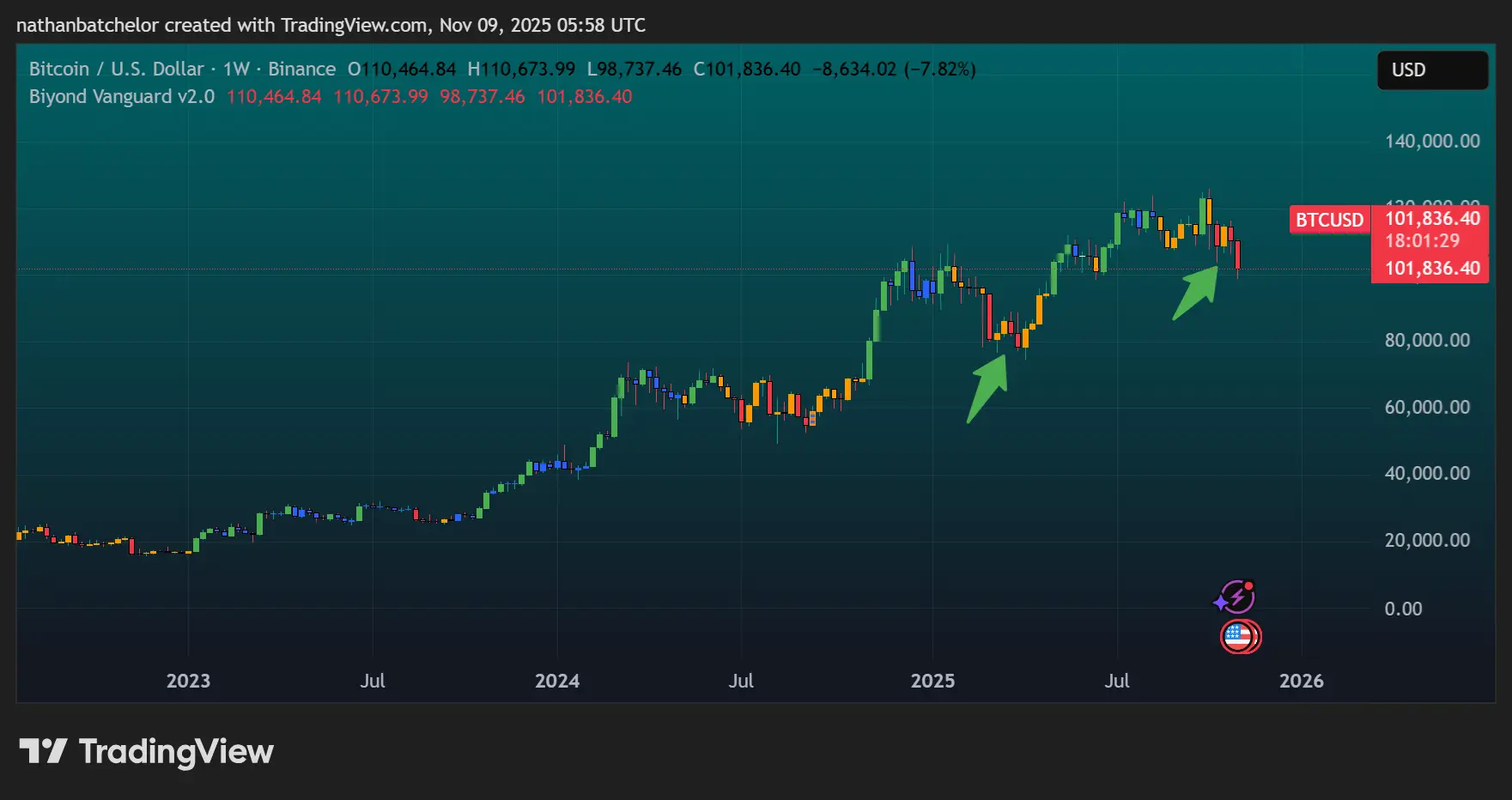Image resolution: width=1512 pixels, height=800 pixels.
Task: Click the 80,000.00 price axis label
Action: [x=1427, y=341]
